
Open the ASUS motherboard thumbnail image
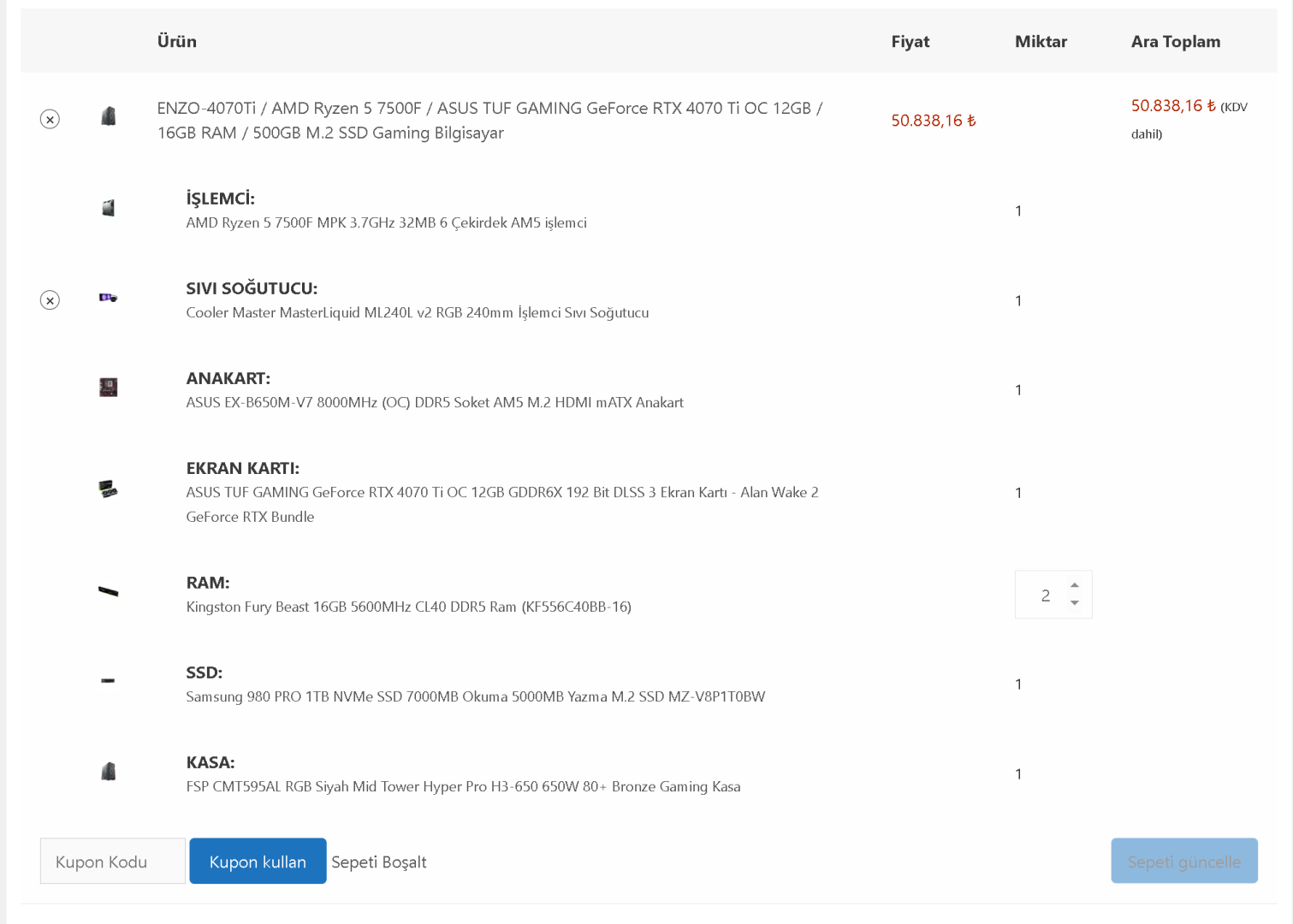(x=109, y=388)
